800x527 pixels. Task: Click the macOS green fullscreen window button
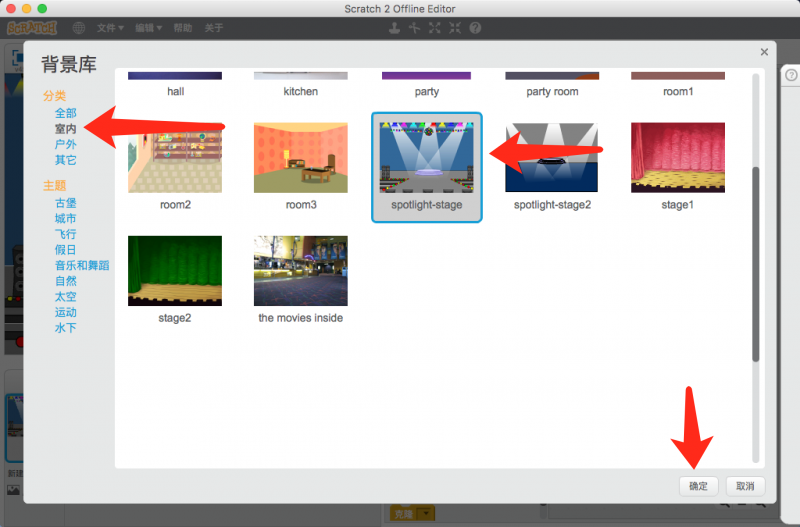pos(42,9)
